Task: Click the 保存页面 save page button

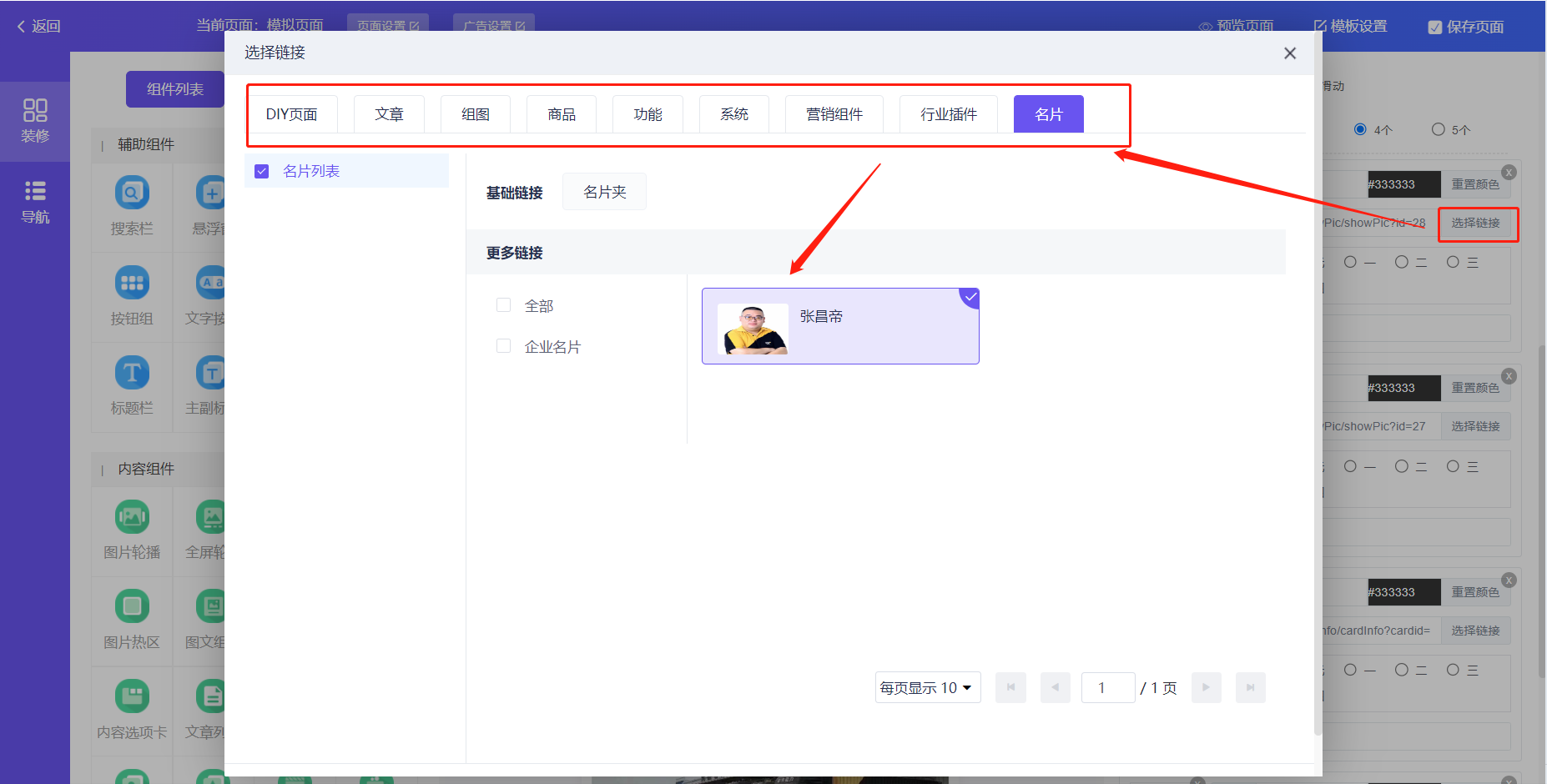Action: coord(1466,27)
